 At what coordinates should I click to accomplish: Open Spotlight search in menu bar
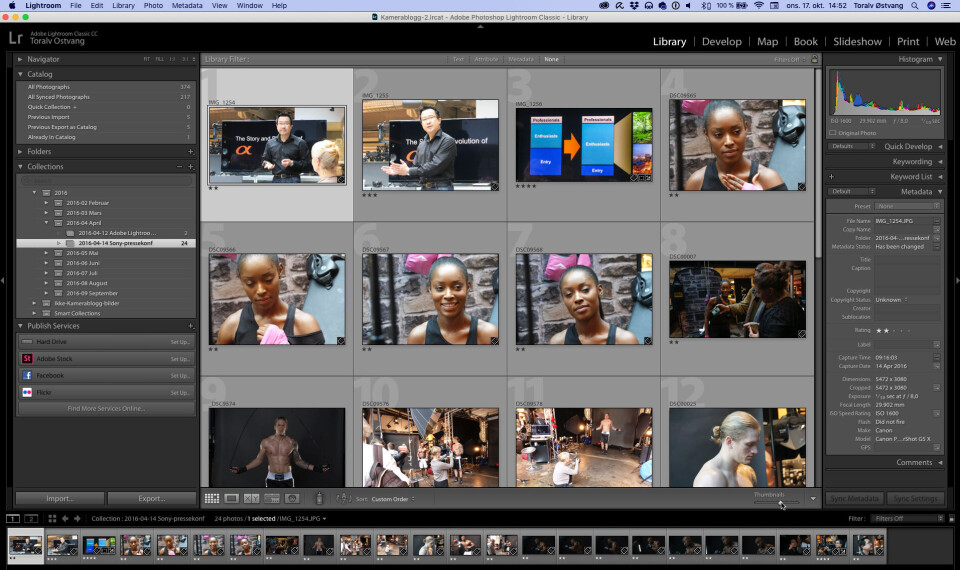pyautogui.click(x=915, y=6)
